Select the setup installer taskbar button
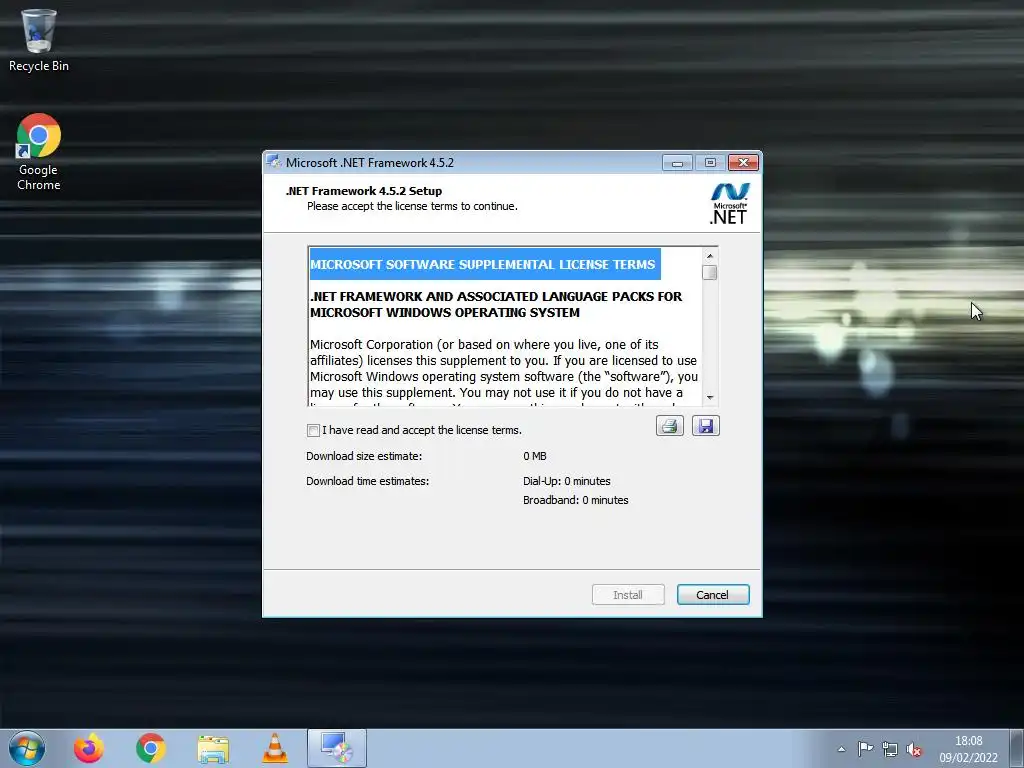The width and height of the screenshot is (1024, 768). coord(337,748)
